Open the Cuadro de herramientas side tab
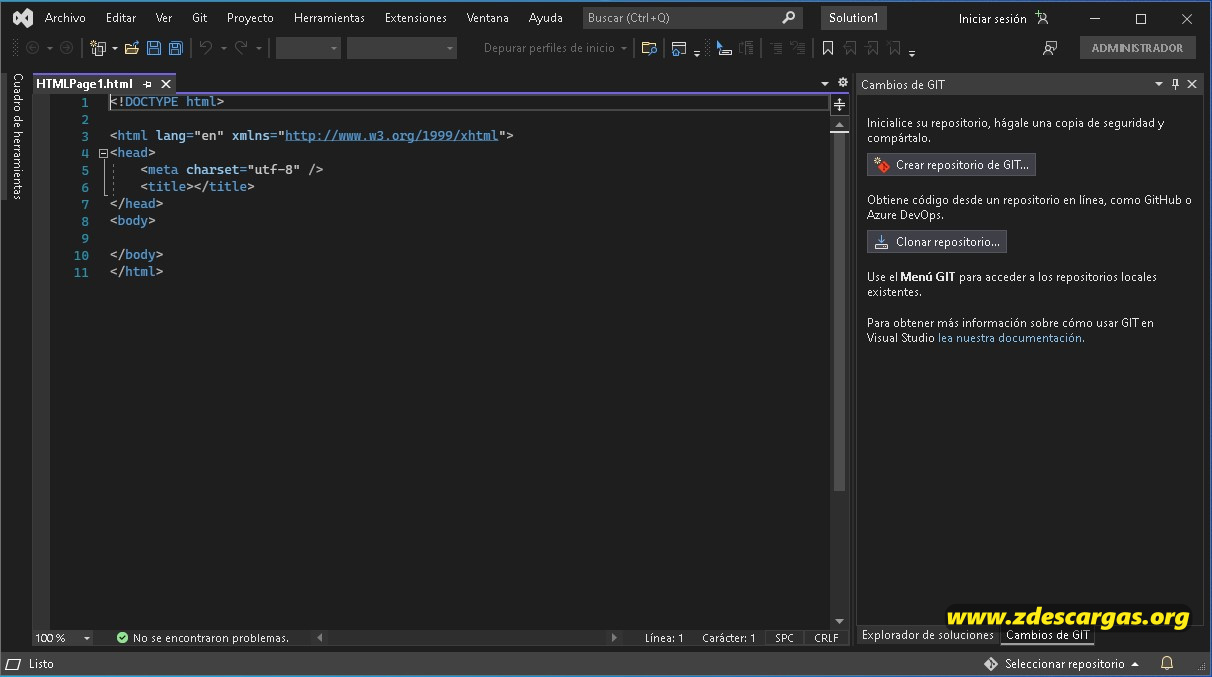The height and width of the screenshot is (677, 1212). coord(17,136)
